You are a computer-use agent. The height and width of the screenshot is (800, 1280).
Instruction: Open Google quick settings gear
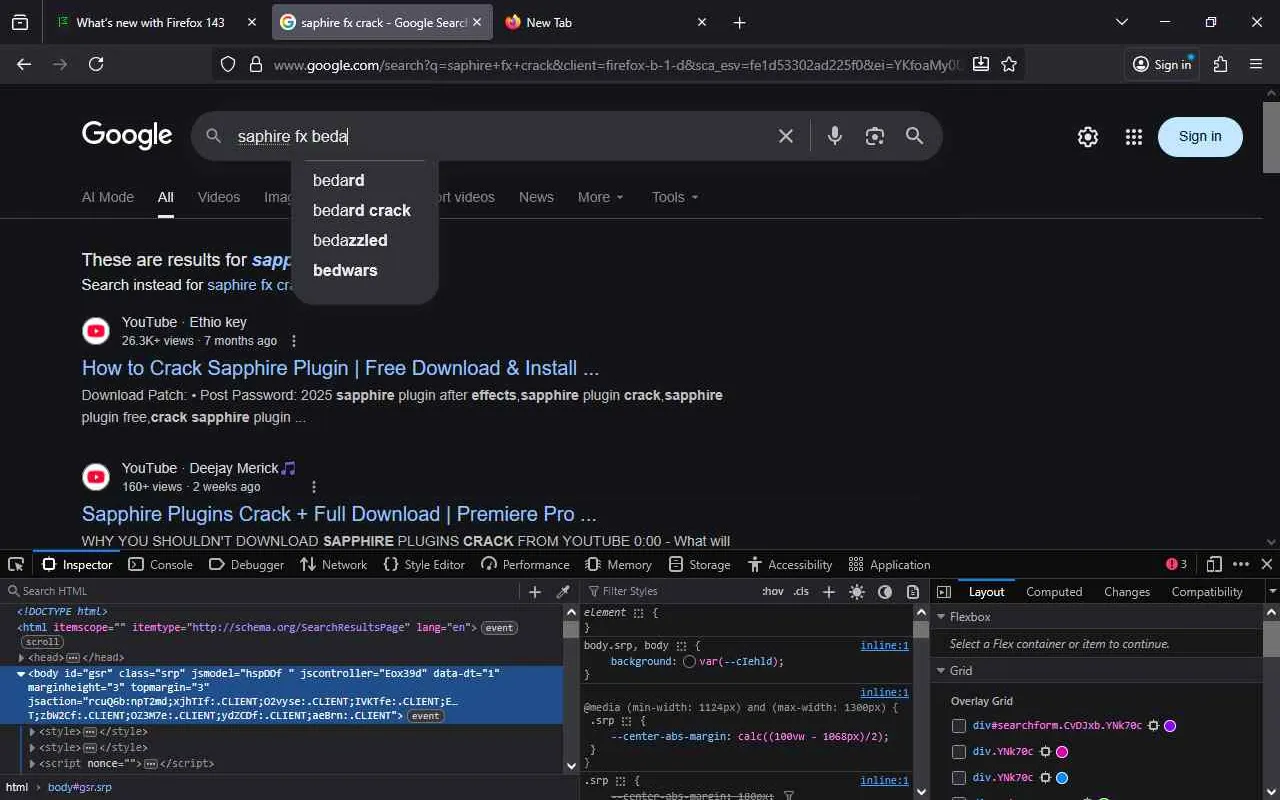click(x=1088, y=137)
